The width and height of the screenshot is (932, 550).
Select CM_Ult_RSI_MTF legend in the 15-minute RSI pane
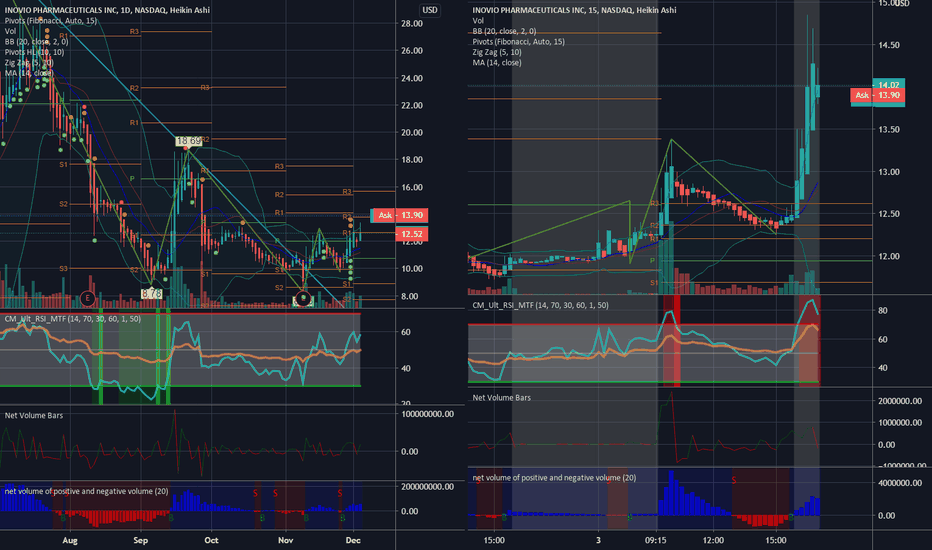540,305
